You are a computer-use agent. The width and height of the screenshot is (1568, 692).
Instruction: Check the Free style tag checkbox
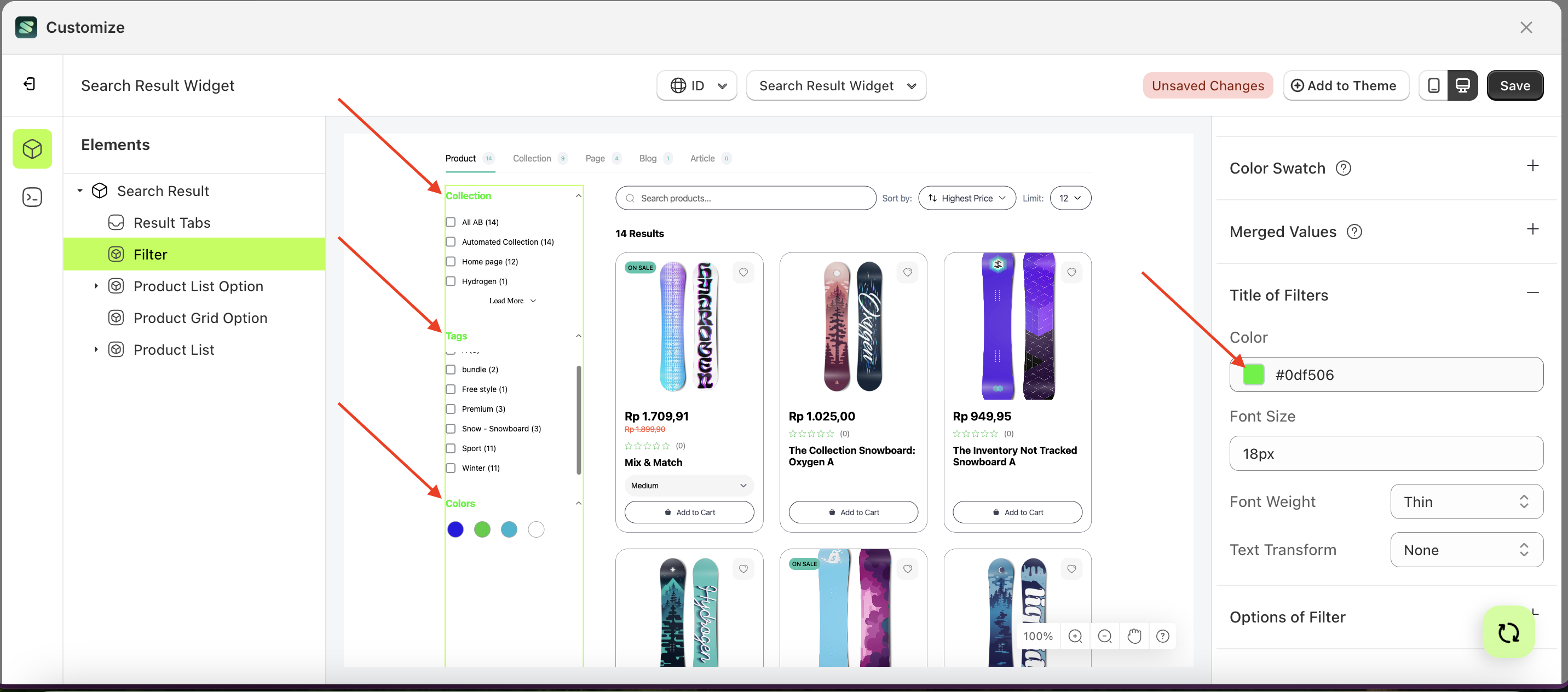(451, 389)
